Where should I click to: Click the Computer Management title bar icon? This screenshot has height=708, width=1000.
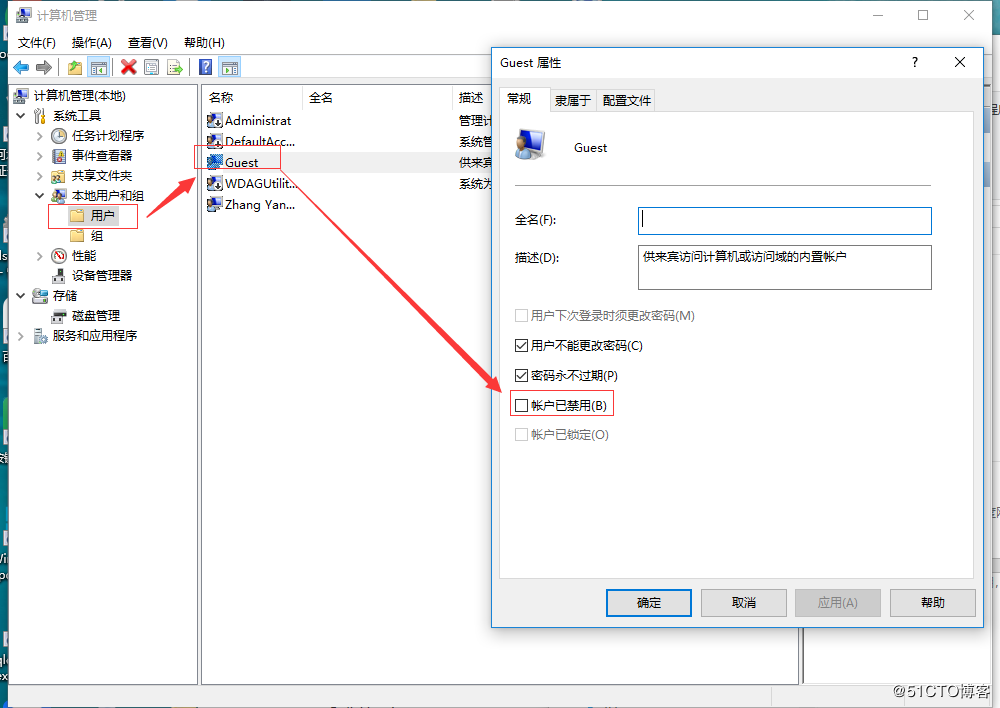tap(24, 15)
